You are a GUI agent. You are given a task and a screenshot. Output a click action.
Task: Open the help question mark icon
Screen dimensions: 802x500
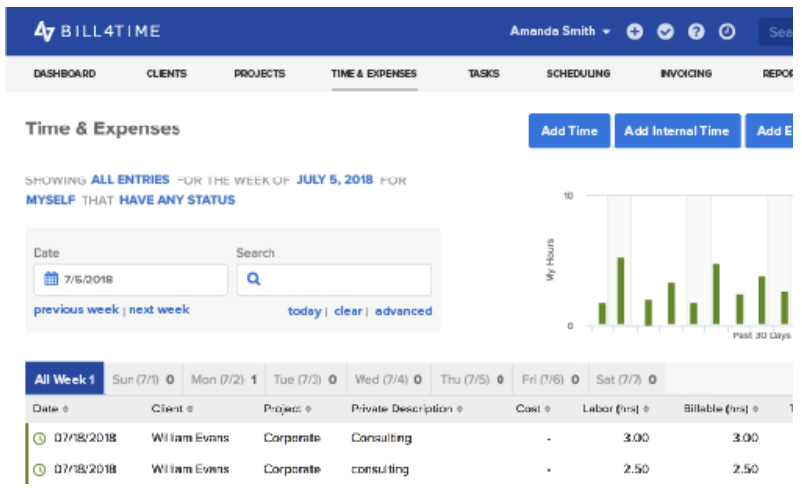[696, 32]
